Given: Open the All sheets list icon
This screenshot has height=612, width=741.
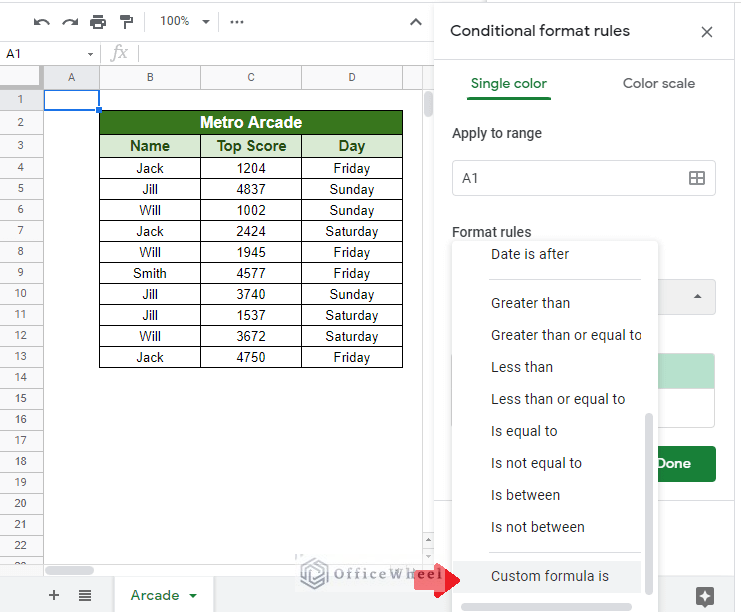Looking at the screenshot, I should pos(85,595).
